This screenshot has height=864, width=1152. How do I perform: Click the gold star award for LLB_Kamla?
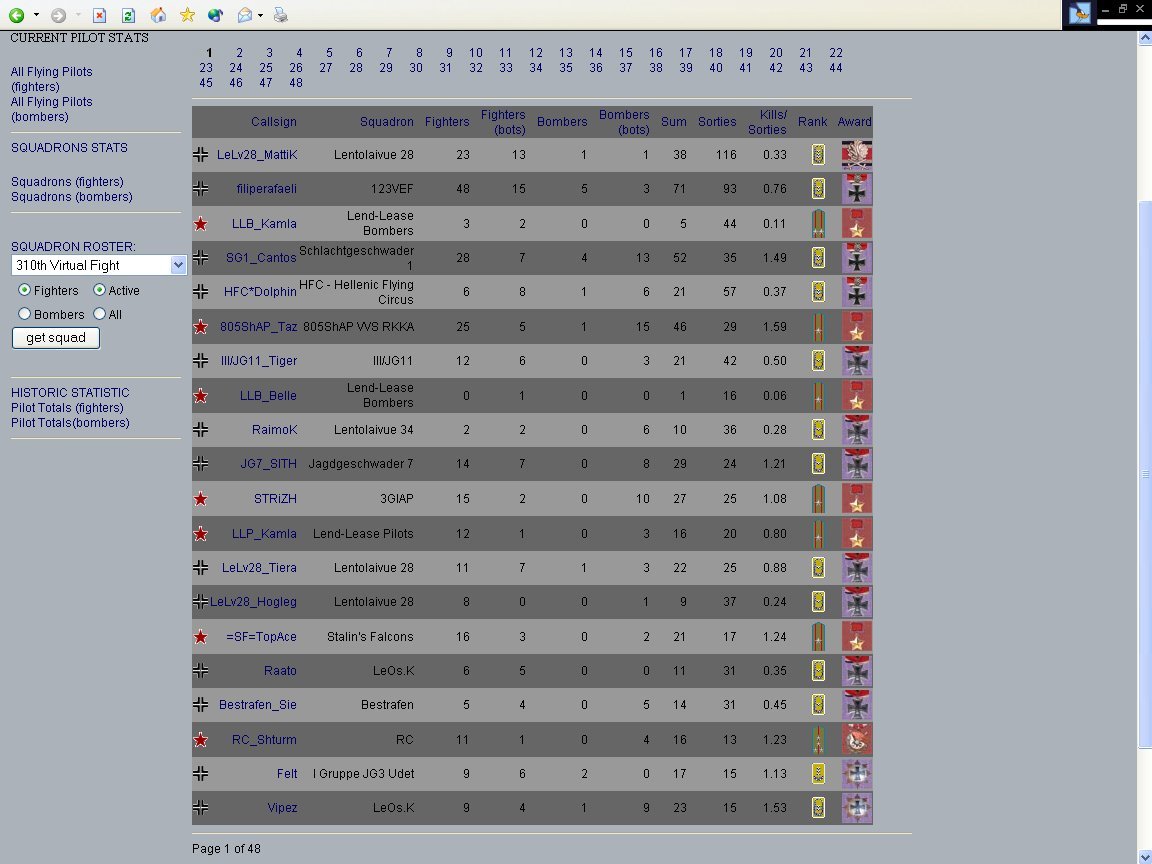click(x=857, y=223)
